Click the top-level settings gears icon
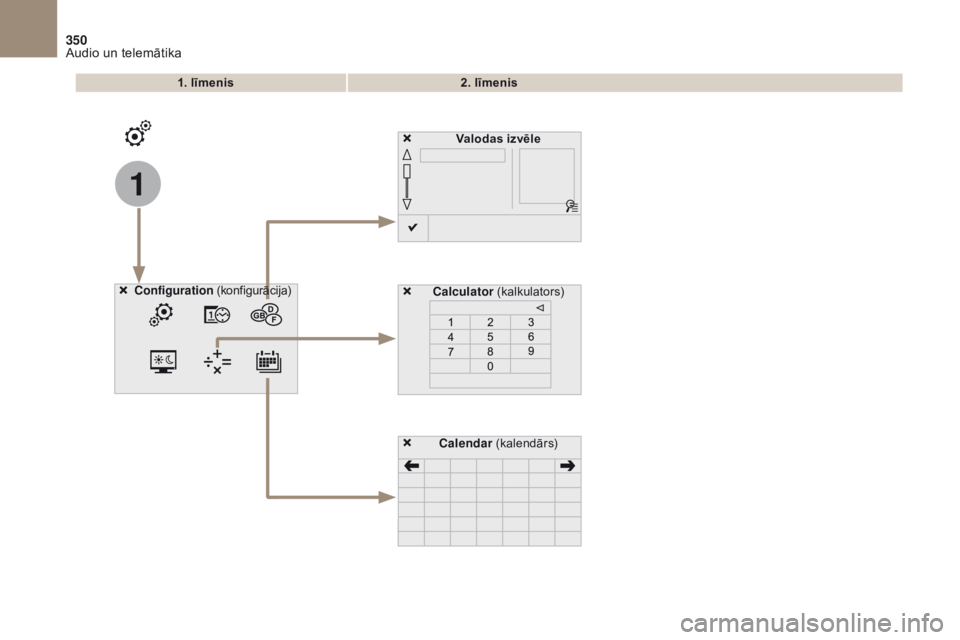The width and height of the screenshot is (960, 640). (138, 133)
